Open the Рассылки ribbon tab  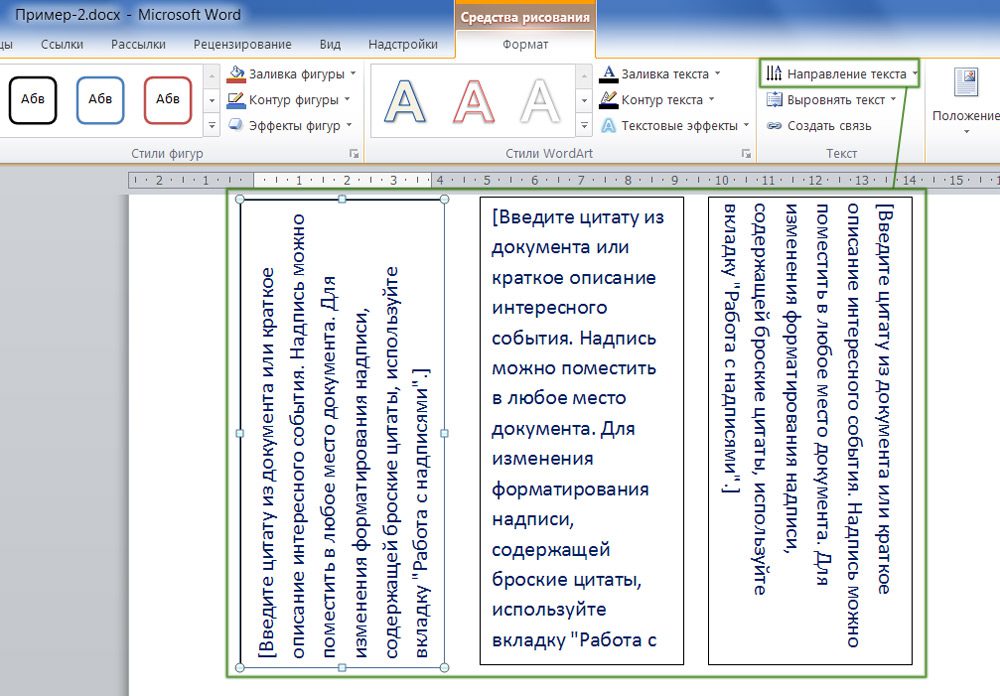[138, 45]
